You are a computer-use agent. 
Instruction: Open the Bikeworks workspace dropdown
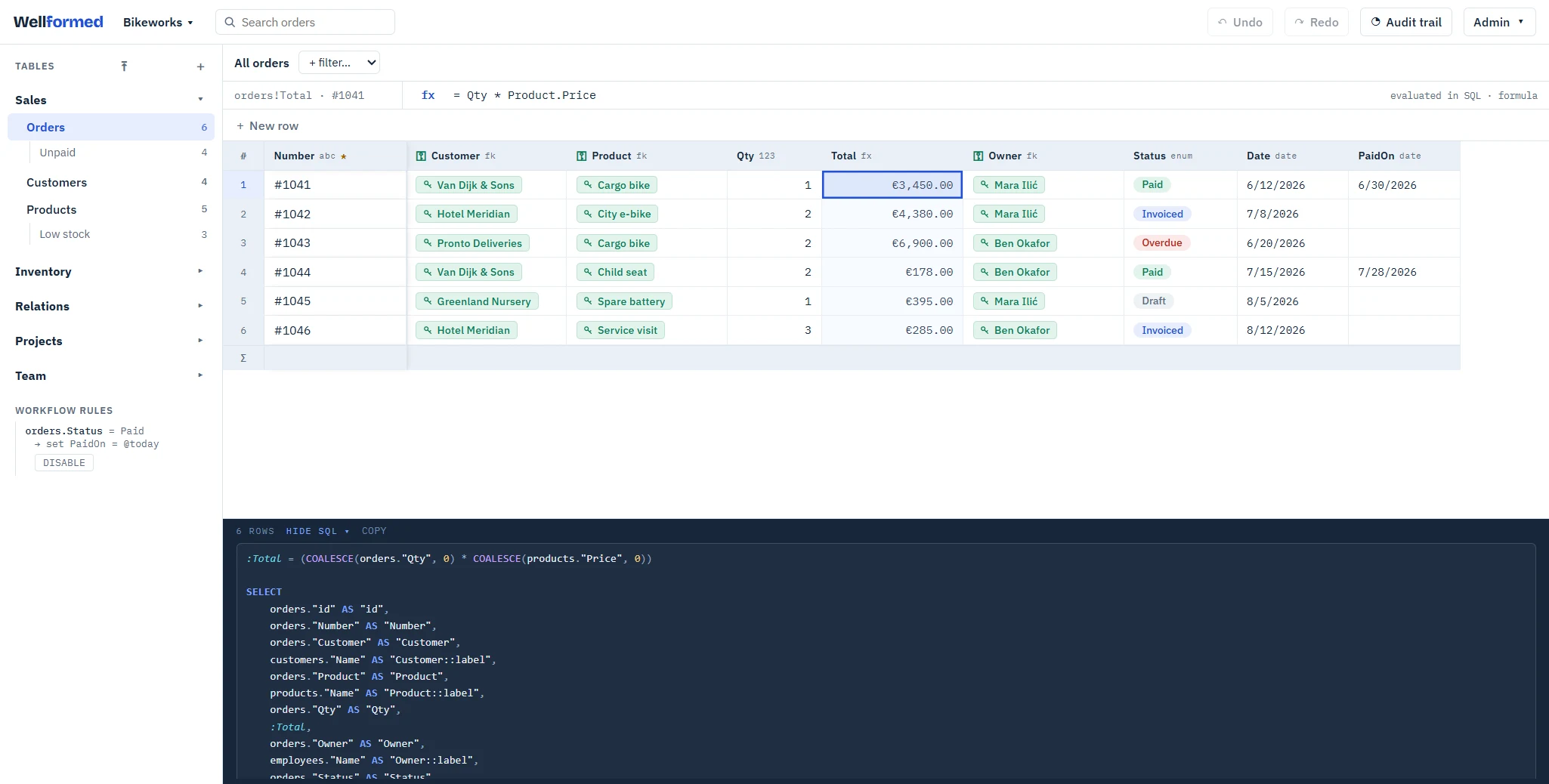(x=158, y=22)
